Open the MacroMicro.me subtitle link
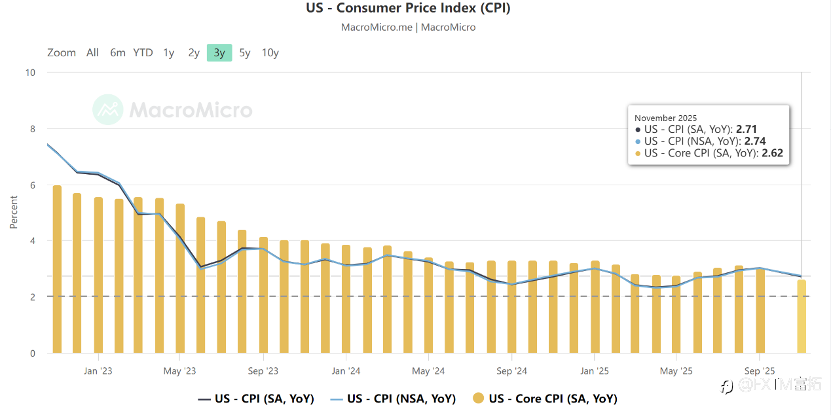The image size is (832, 416). 376,27
